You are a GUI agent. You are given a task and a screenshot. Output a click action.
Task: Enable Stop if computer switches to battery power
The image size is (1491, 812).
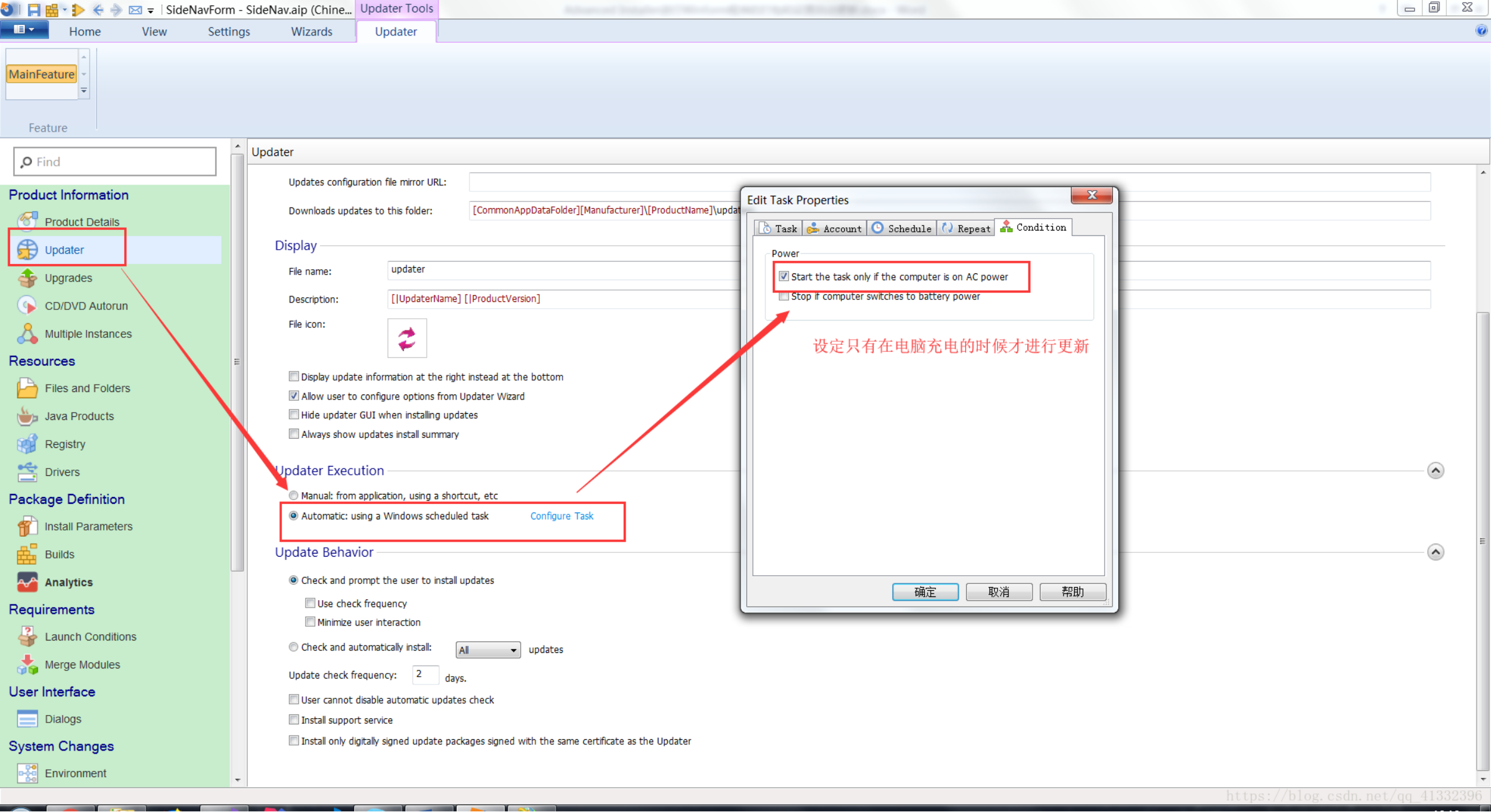tap(784, 296)
